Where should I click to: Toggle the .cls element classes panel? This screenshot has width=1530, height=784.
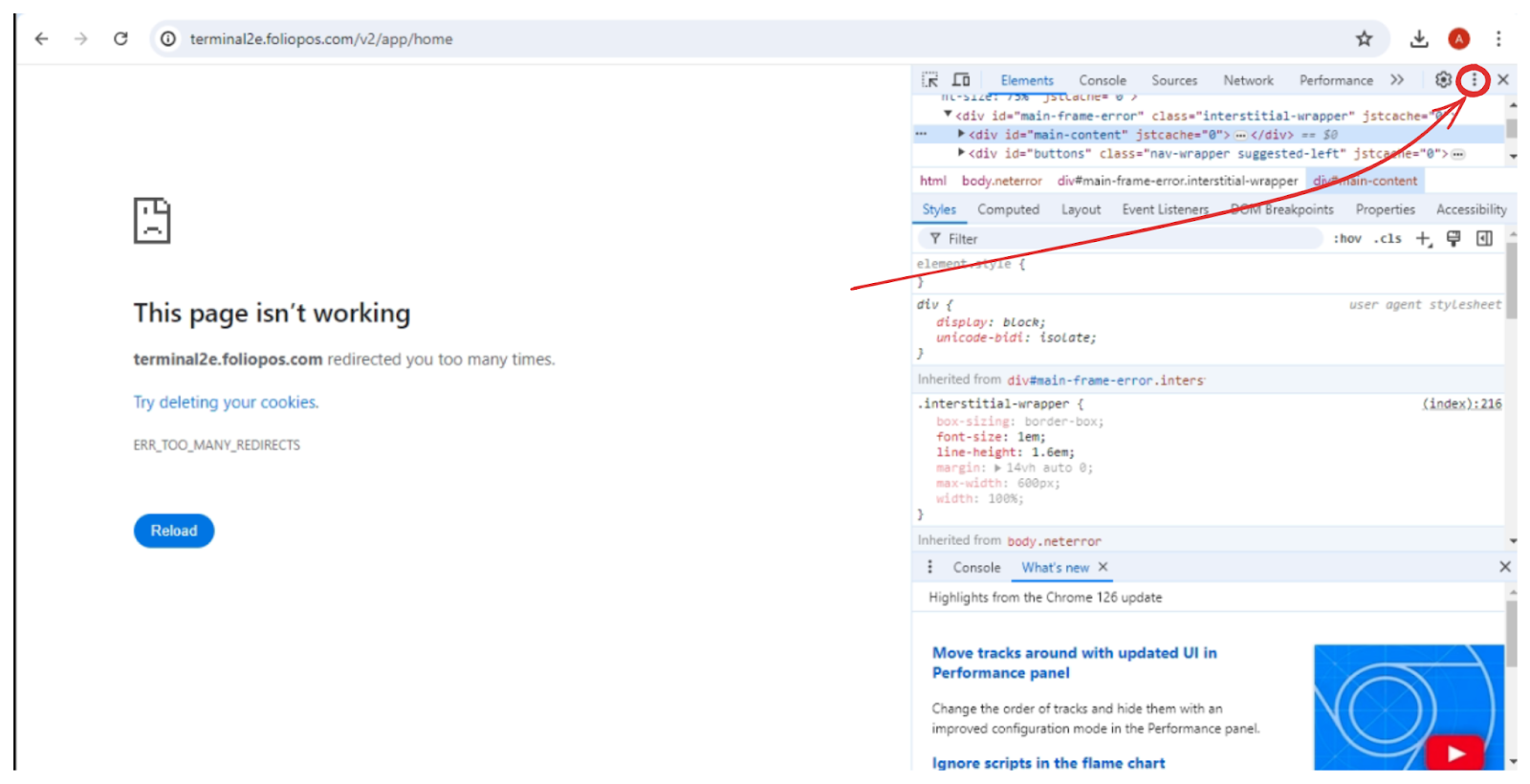pyautogui.click(x=1388, y=239)
